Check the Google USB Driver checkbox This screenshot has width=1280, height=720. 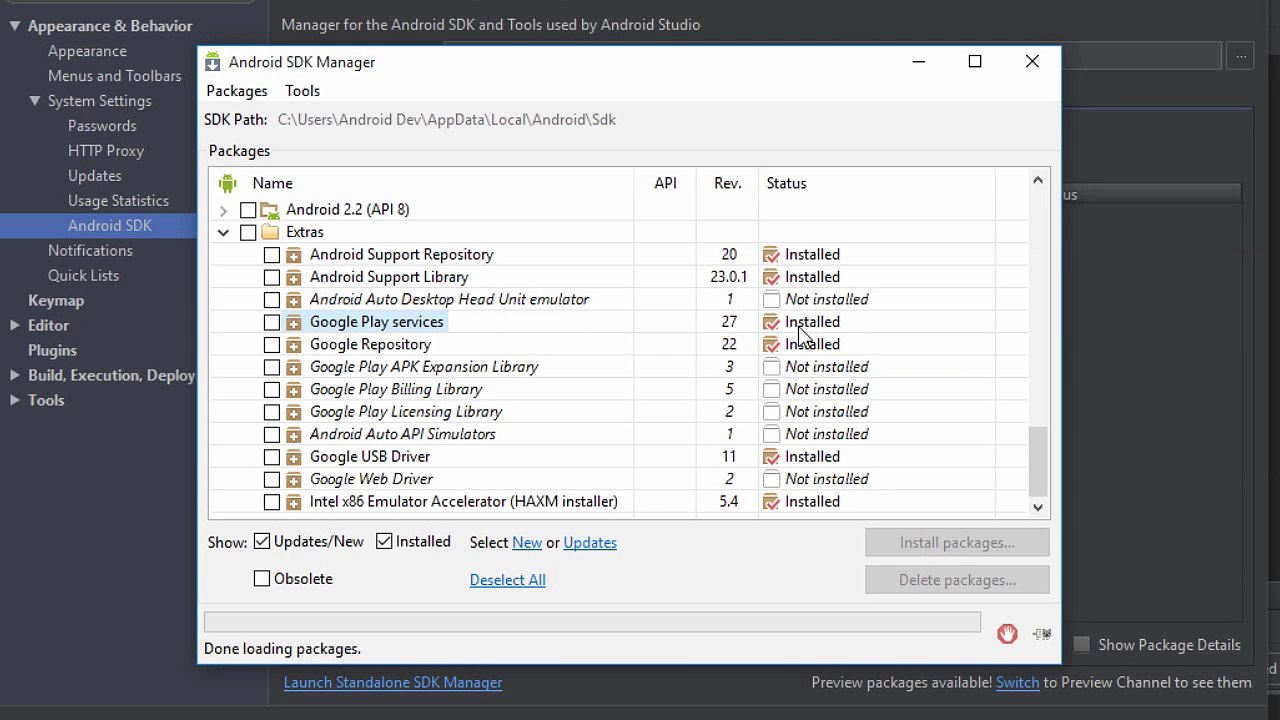272,457
